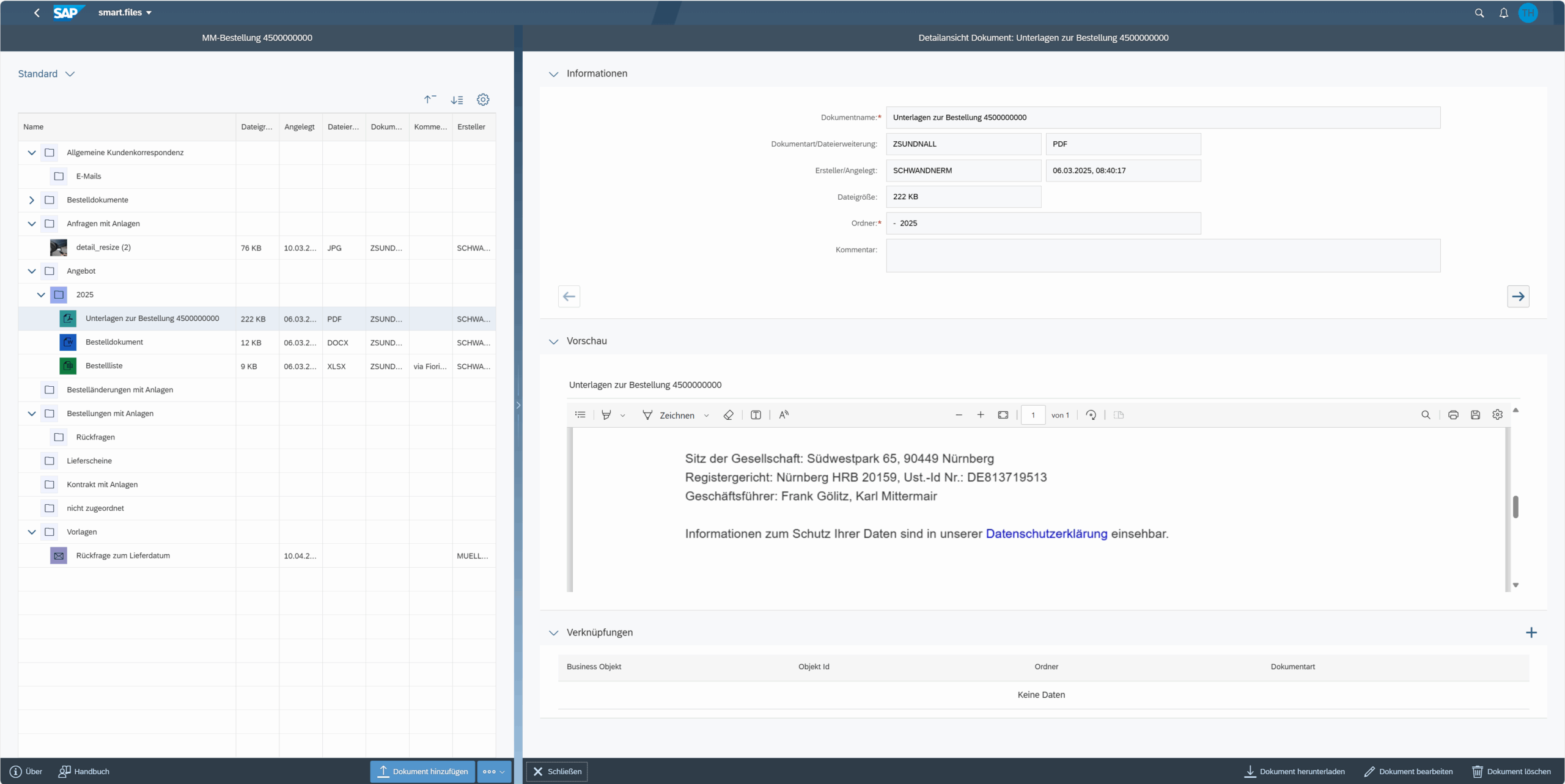Viewport: 1565px width, 784px height.
Task: Open the Standard view variant dropdown
Action: coord(46,74)
